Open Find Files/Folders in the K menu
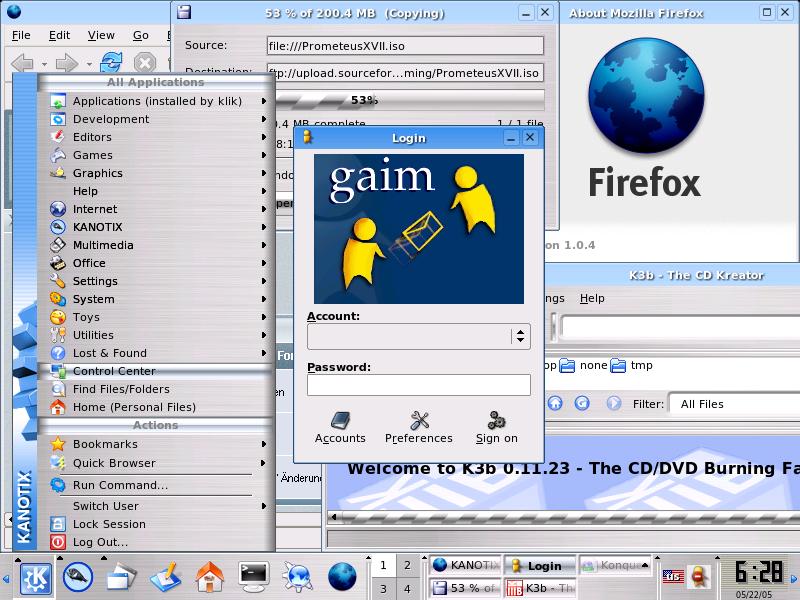The height and width of the screenshot is (600, 800). (156, 389)
